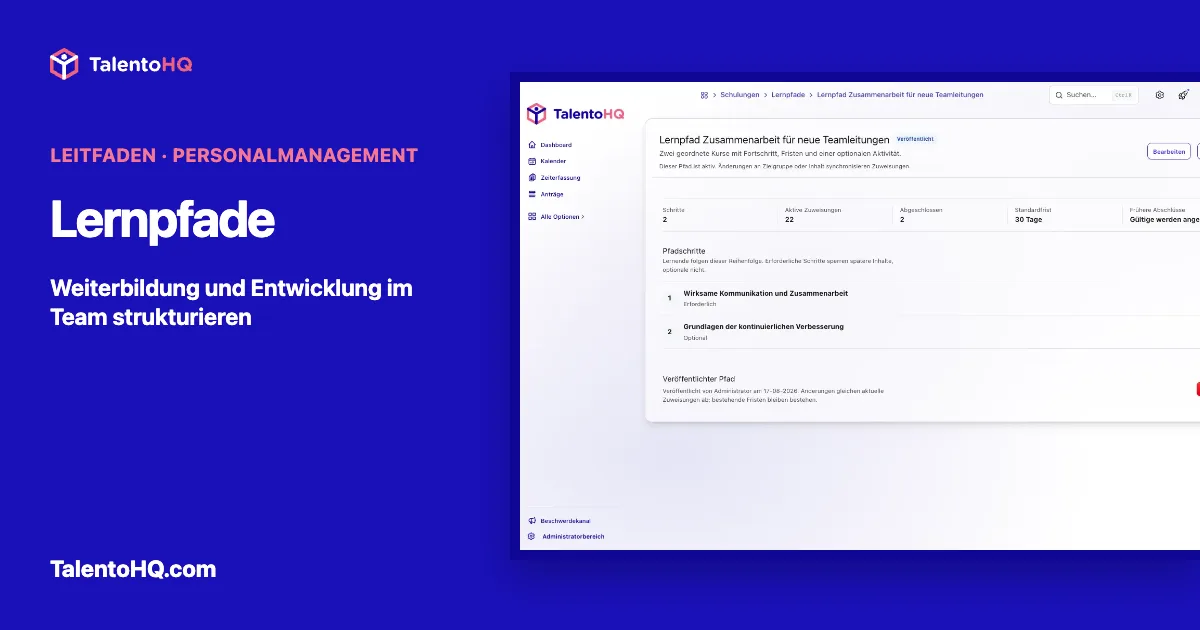1200x630 pixels.
Task: Open Anträge in the sidebar
Action: (552, 194)
